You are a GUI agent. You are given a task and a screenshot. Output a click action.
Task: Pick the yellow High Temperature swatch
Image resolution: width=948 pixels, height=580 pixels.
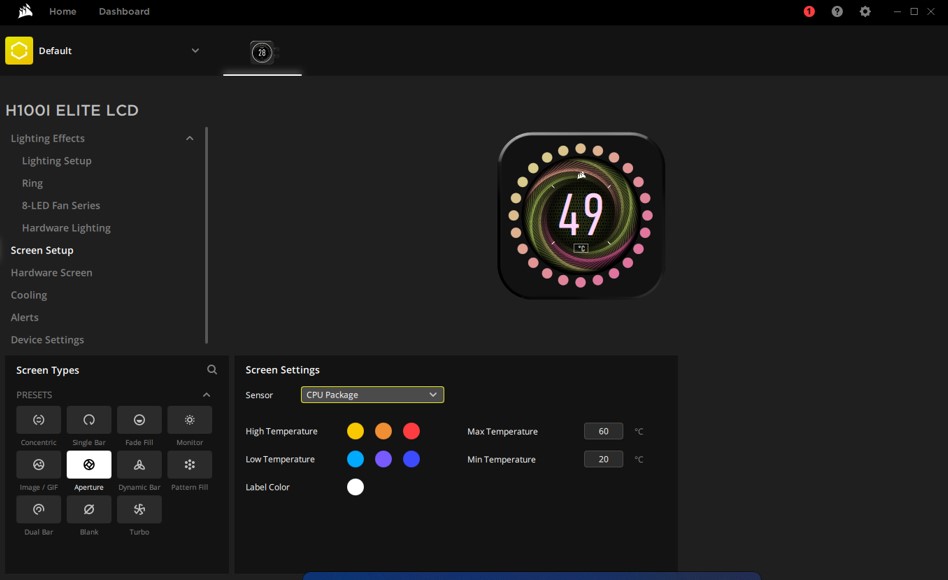point(356,431)
